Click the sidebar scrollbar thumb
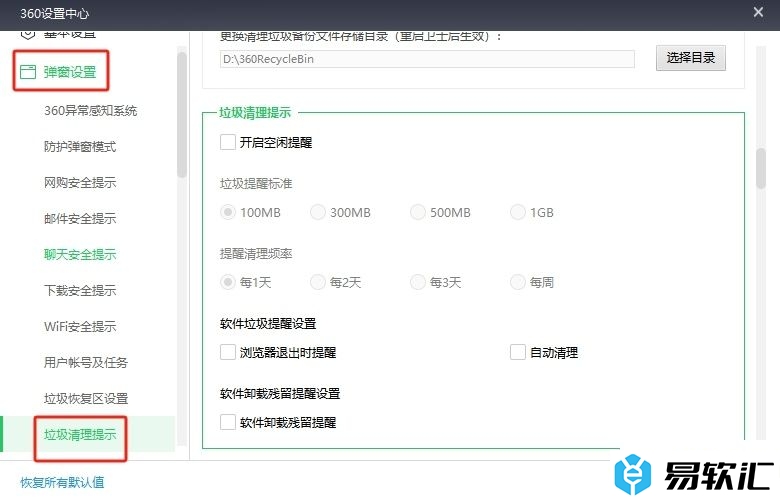Viewport: 780px width, 500px height. pos(182,114)
